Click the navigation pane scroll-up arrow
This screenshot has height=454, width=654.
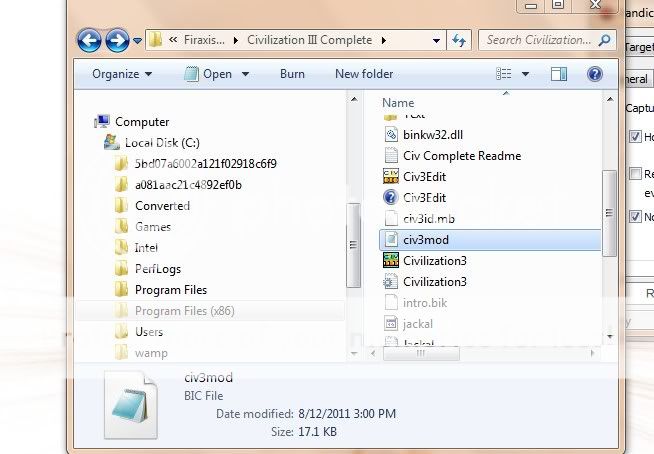(x=354, y=99)
